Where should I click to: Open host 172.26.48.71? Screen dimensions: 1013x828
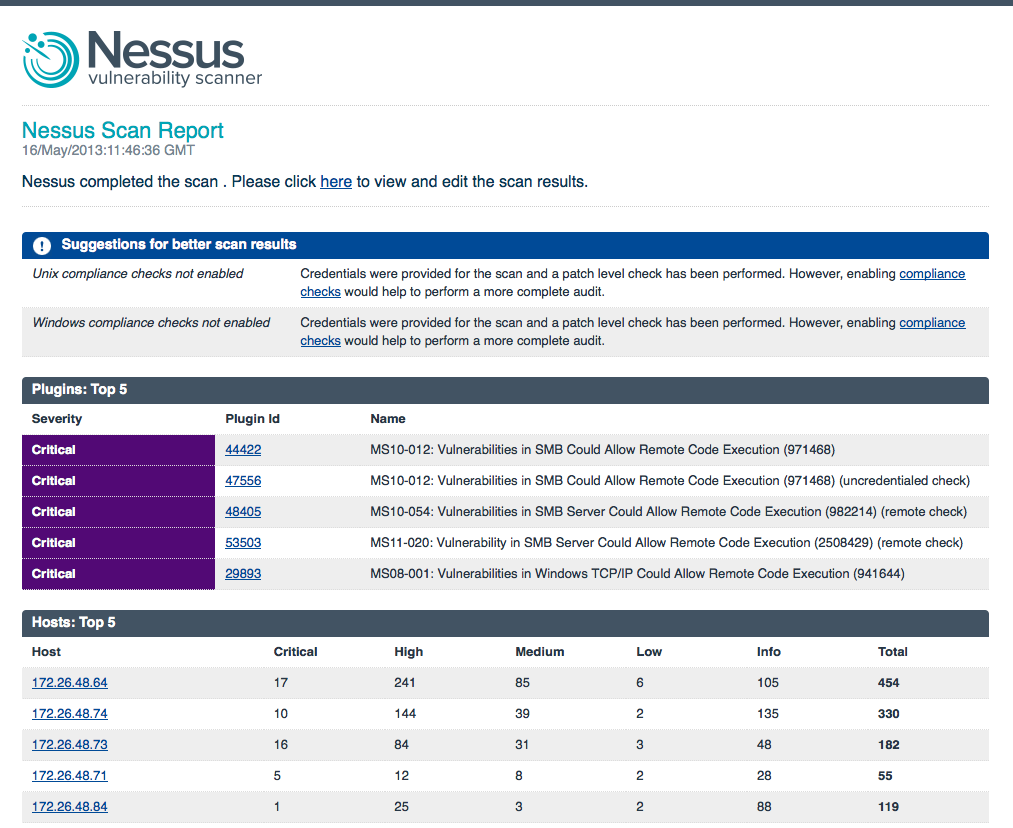click(x=70, y=776)
